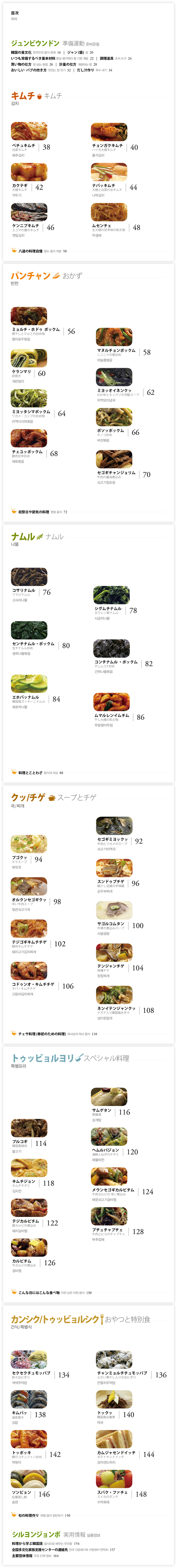Viewport: 177px width, 1568px height.
Task: Go to page 38 number
Action: [46, 147]
